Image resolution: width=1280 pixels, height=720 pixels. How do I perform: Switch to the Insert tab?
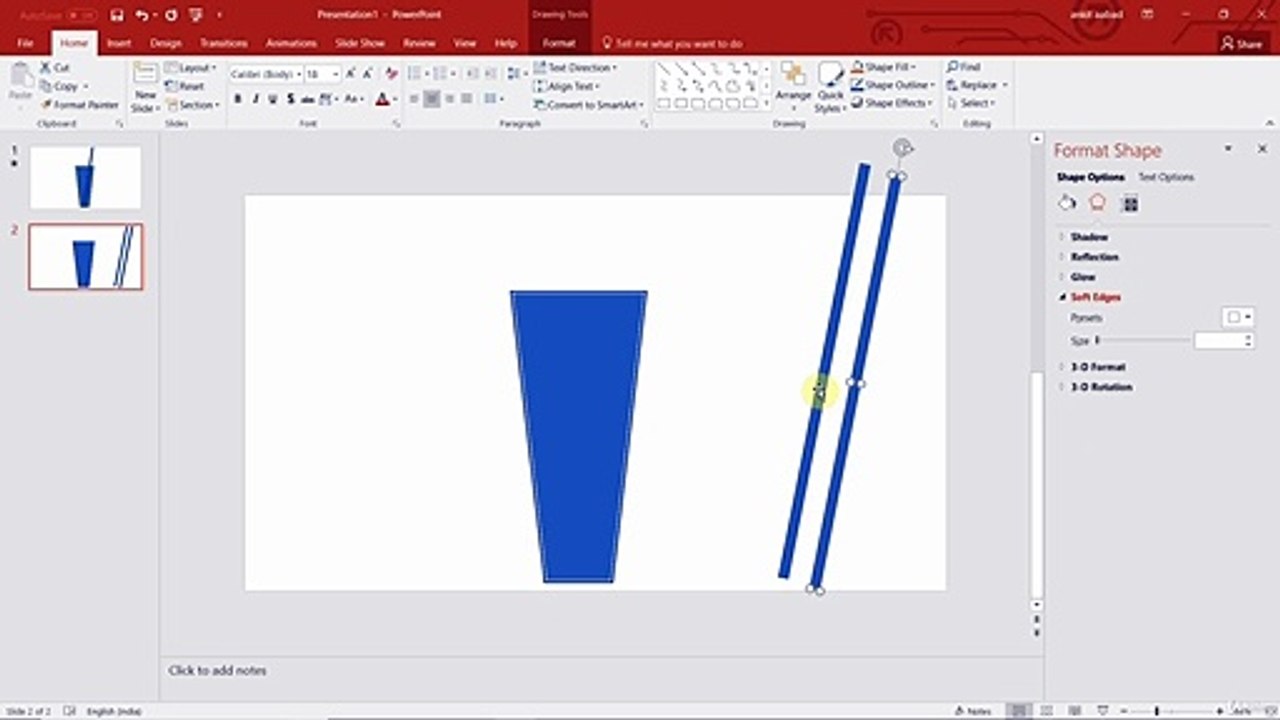[x=119, y=43]
